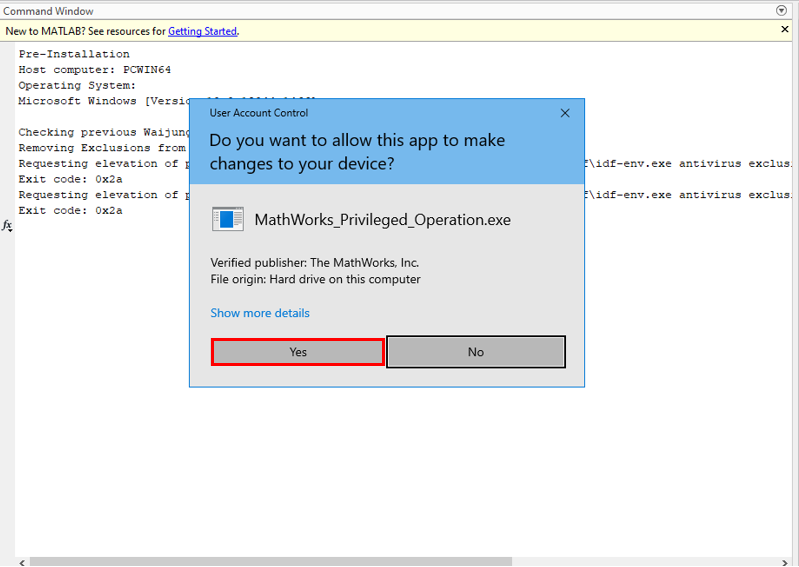Screen dimensions: 799x567
Task: Click the scroll right arrow
Action: tap(785, 562)
